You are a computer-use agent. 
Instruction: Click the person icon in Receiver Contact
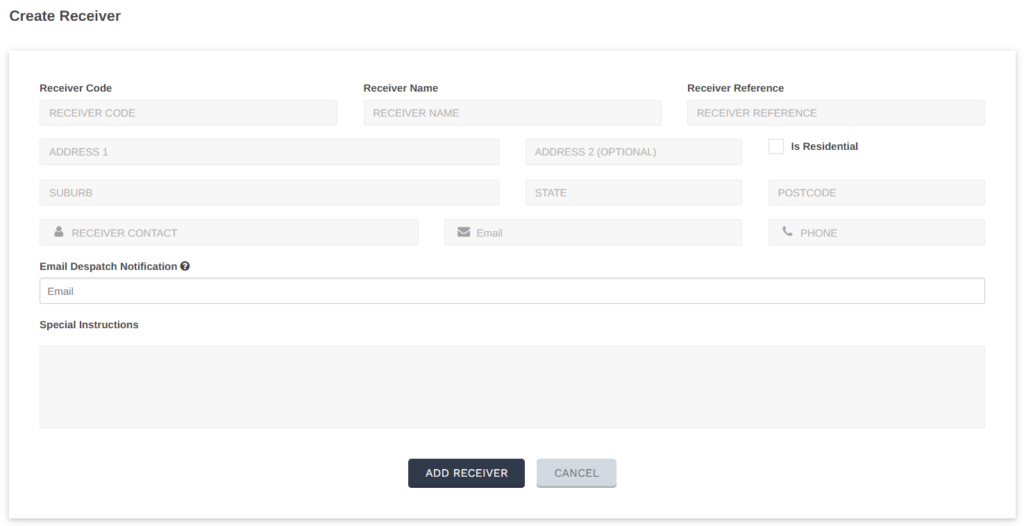point(59,232)
